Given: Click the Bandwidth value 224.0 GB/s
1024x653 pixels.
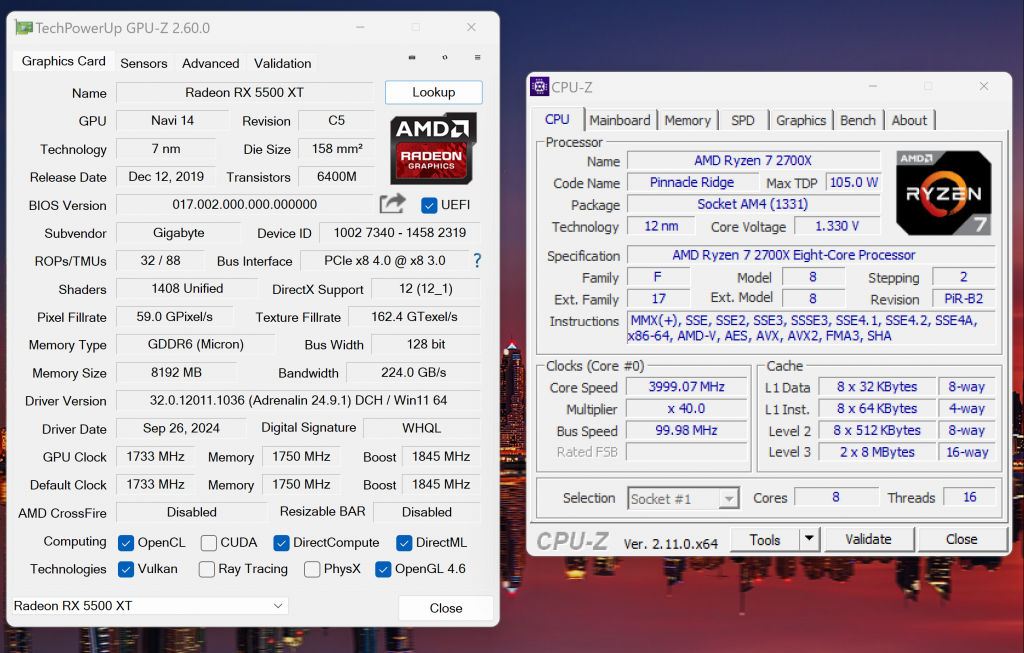Looking at the screenshot, I should coord(413,373).
